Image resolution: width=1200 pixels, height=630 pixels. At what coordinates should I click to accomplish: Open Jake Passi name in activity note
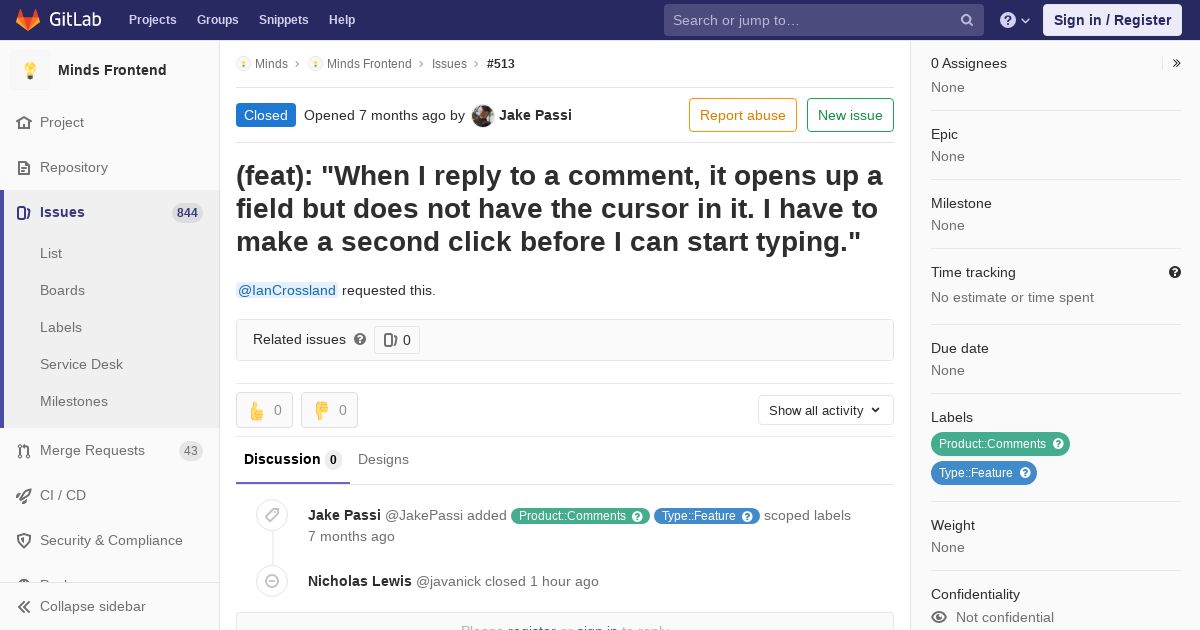click(x=344, y=515)
